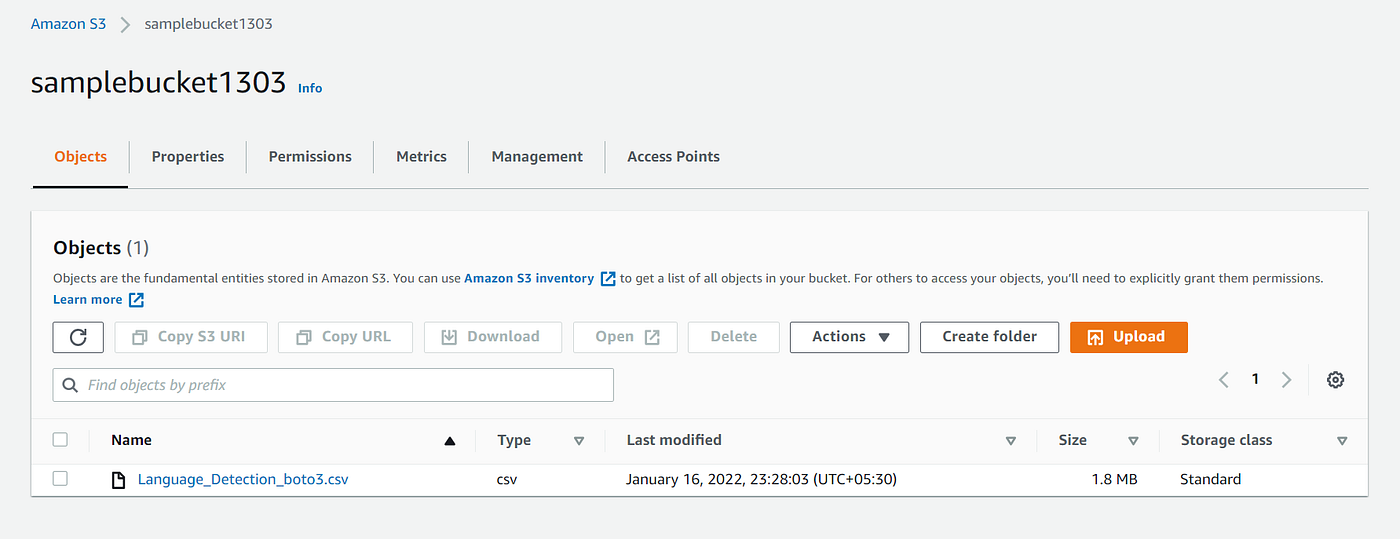
Task: Go to previous page arrow
Action: point(1224,380)
